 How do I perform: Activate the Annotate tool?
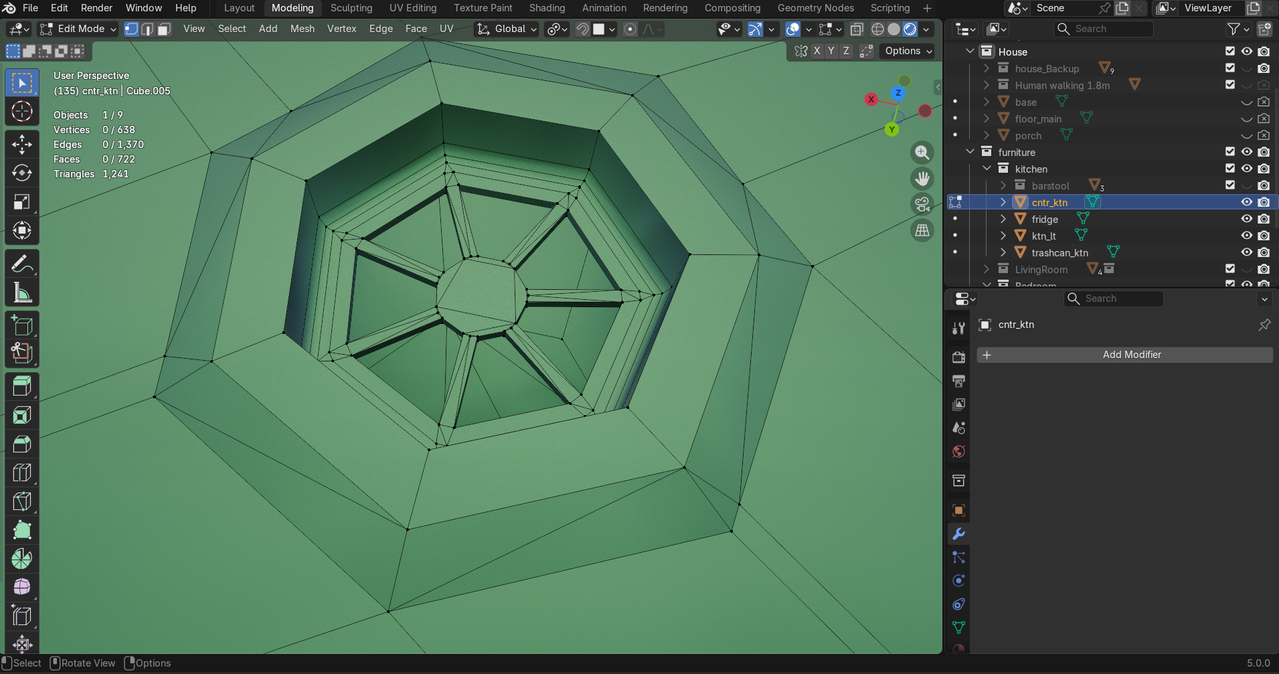[22, 264]
